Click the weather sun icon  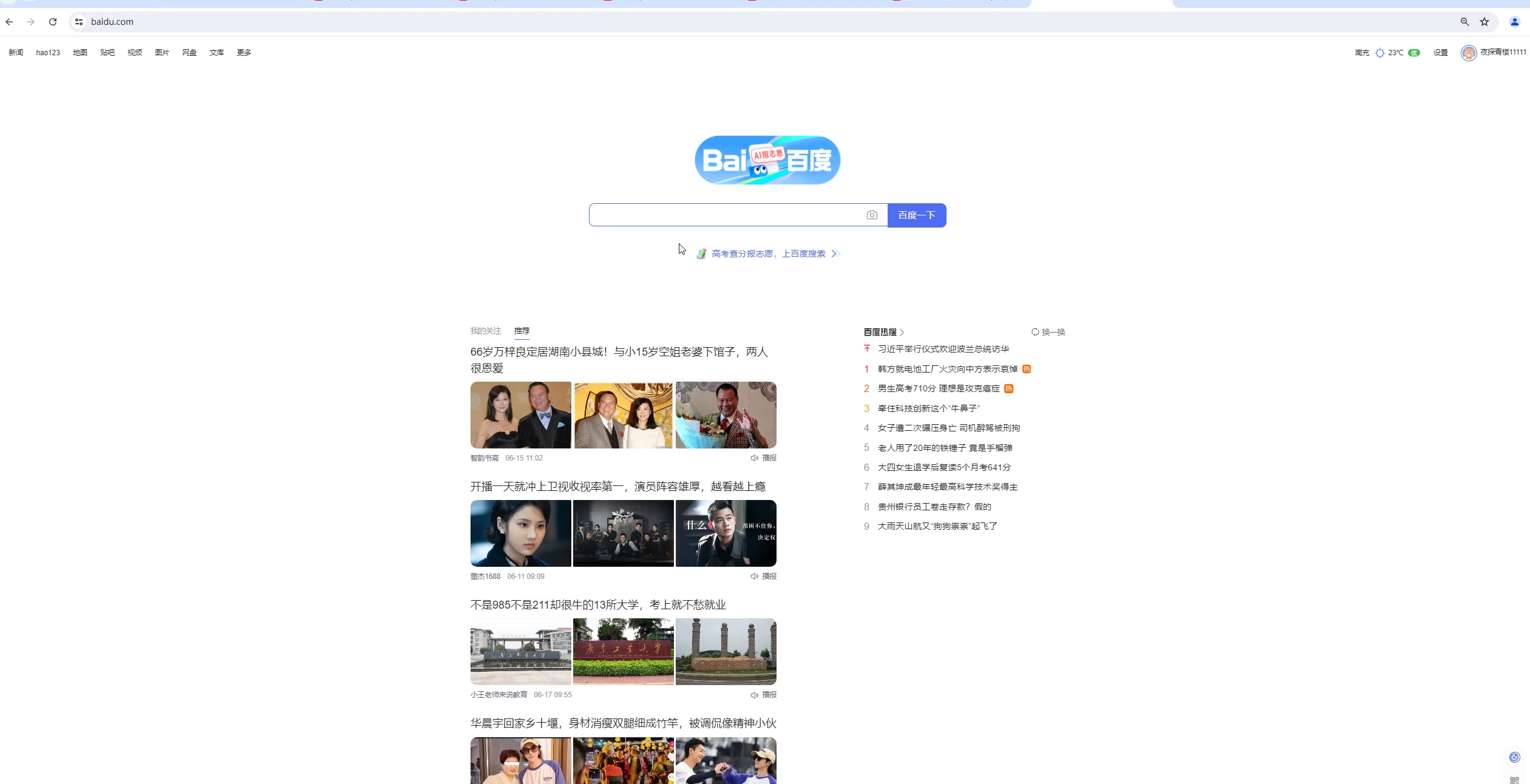click(1379, 53)
